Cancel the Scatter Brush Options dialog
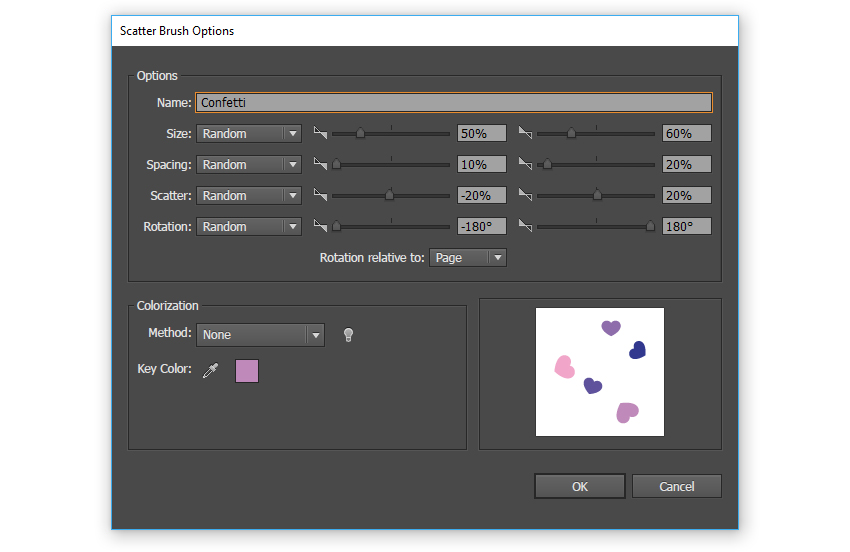Viewport: 850px width, 552px height. click(677, 486)
